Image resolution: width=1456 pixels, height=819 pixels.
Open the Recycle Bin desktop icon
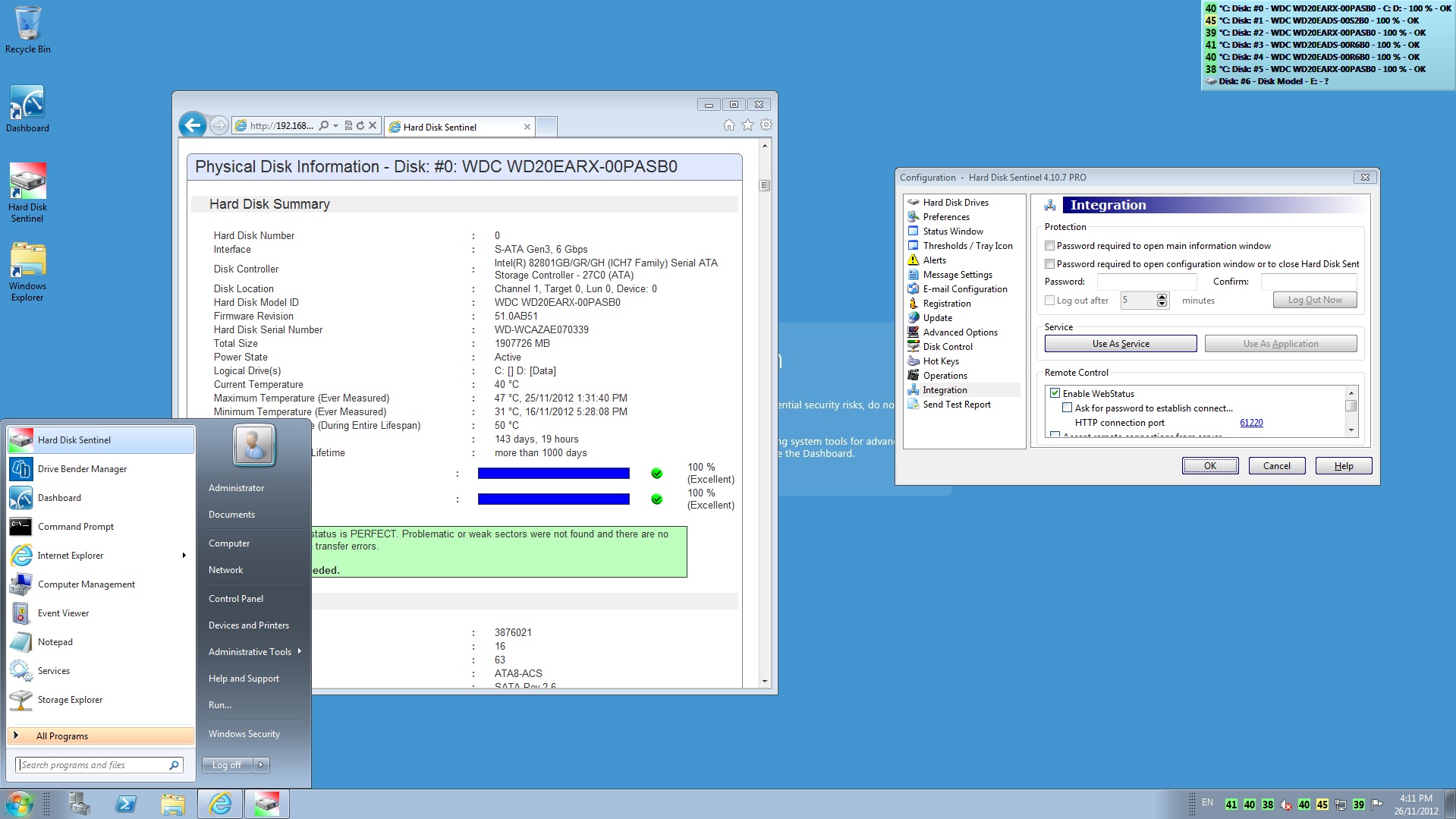pos(27,30)
